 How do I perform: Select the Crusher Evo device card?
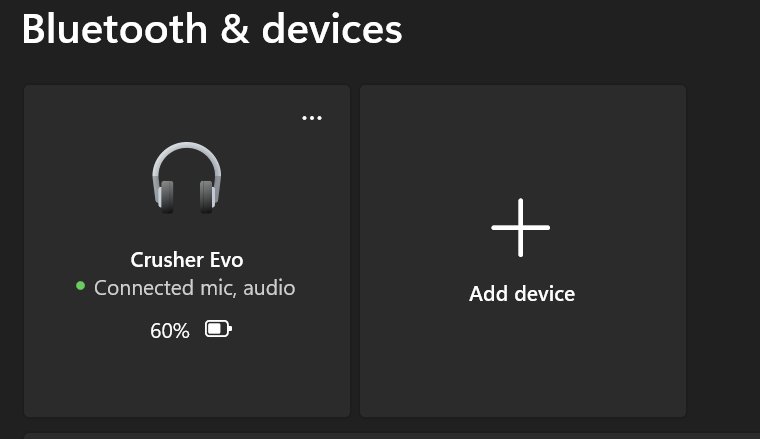coord(187,251)
